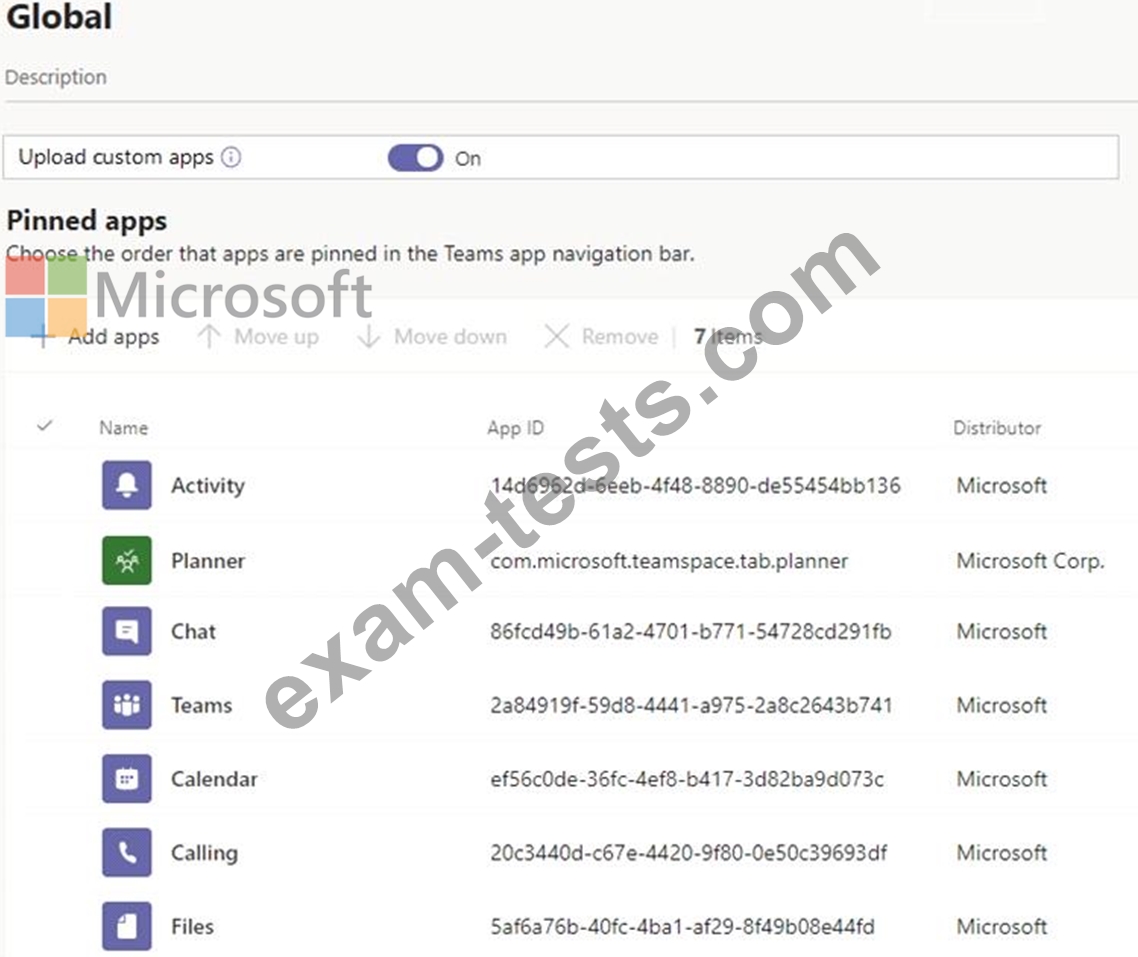Click the Add apps button
1138x957 pixels.
coord(94,337)
